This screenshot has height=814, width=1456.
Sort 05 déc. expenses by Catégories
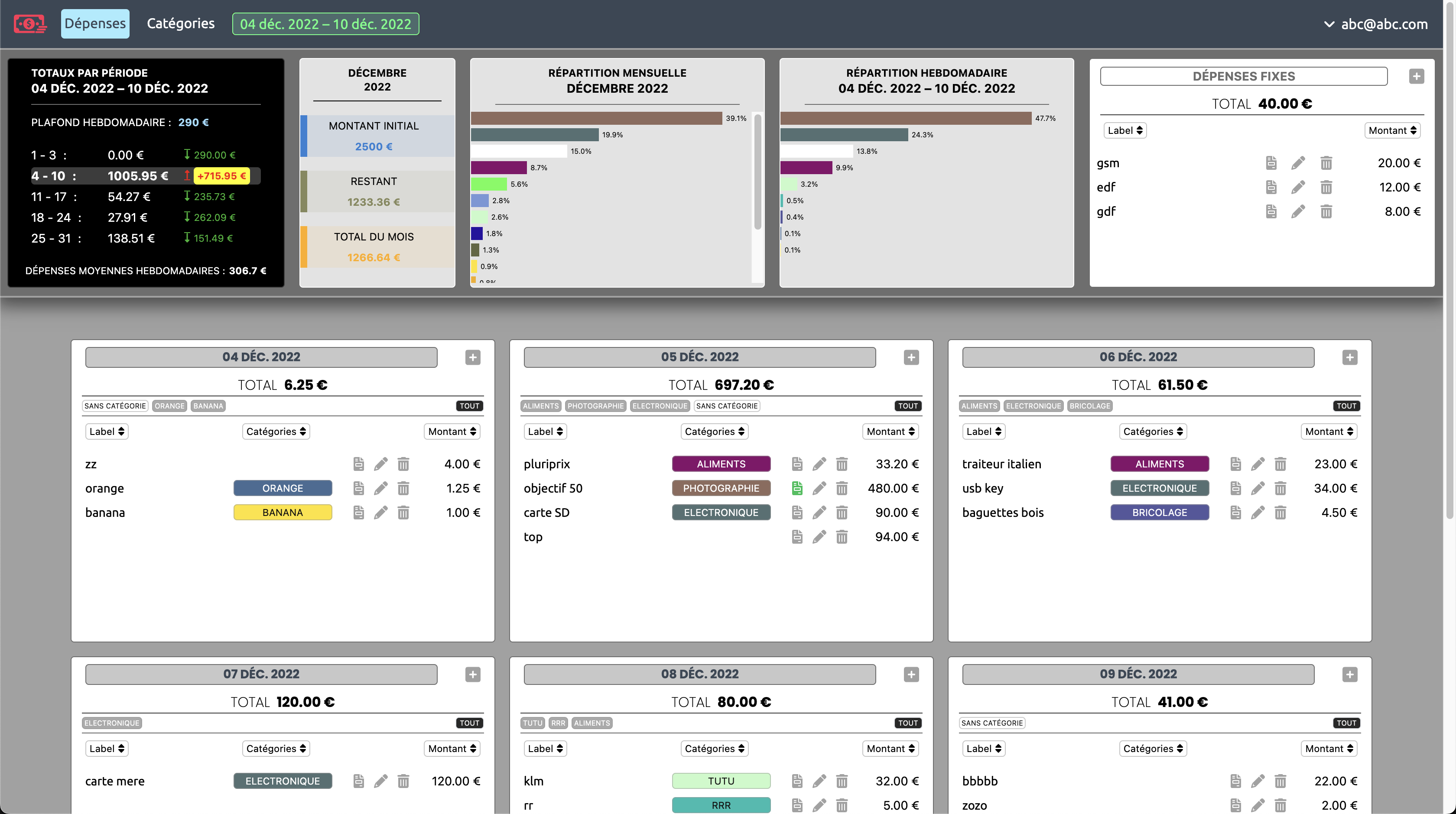pyautogui.click(x=714, y=431)
